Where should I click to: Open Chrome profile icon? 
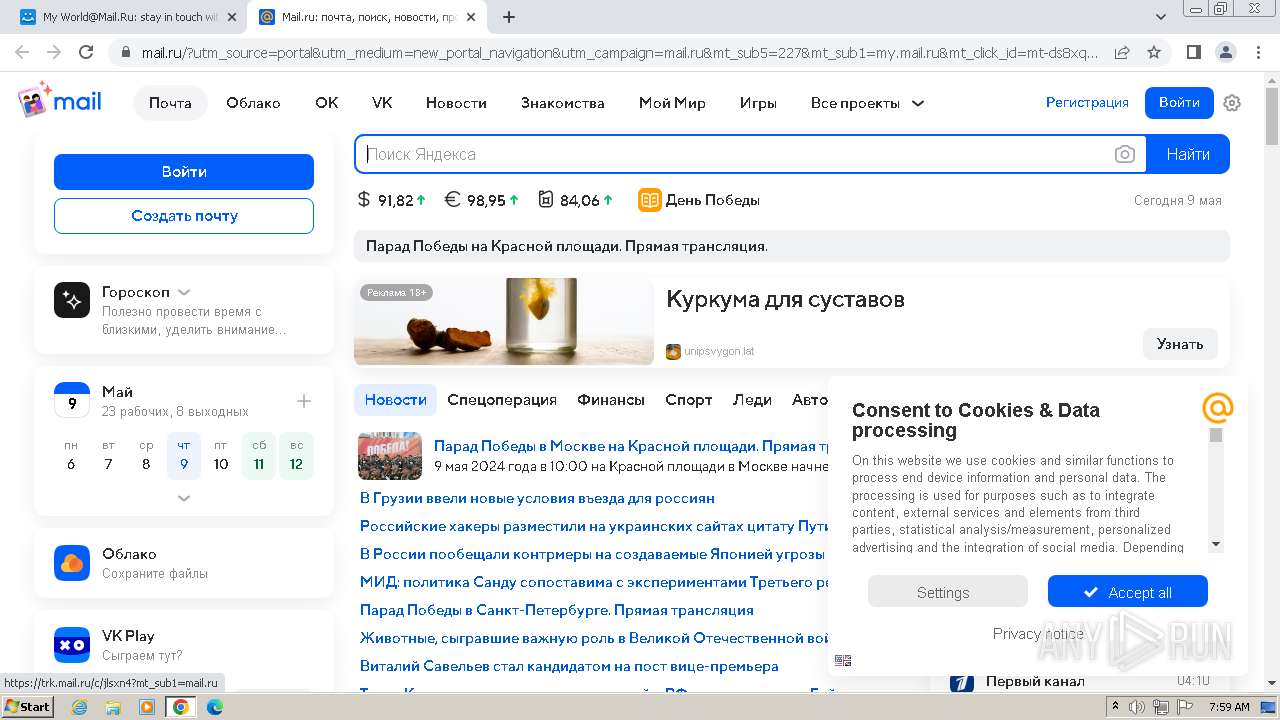click(x=1225, y=52)
